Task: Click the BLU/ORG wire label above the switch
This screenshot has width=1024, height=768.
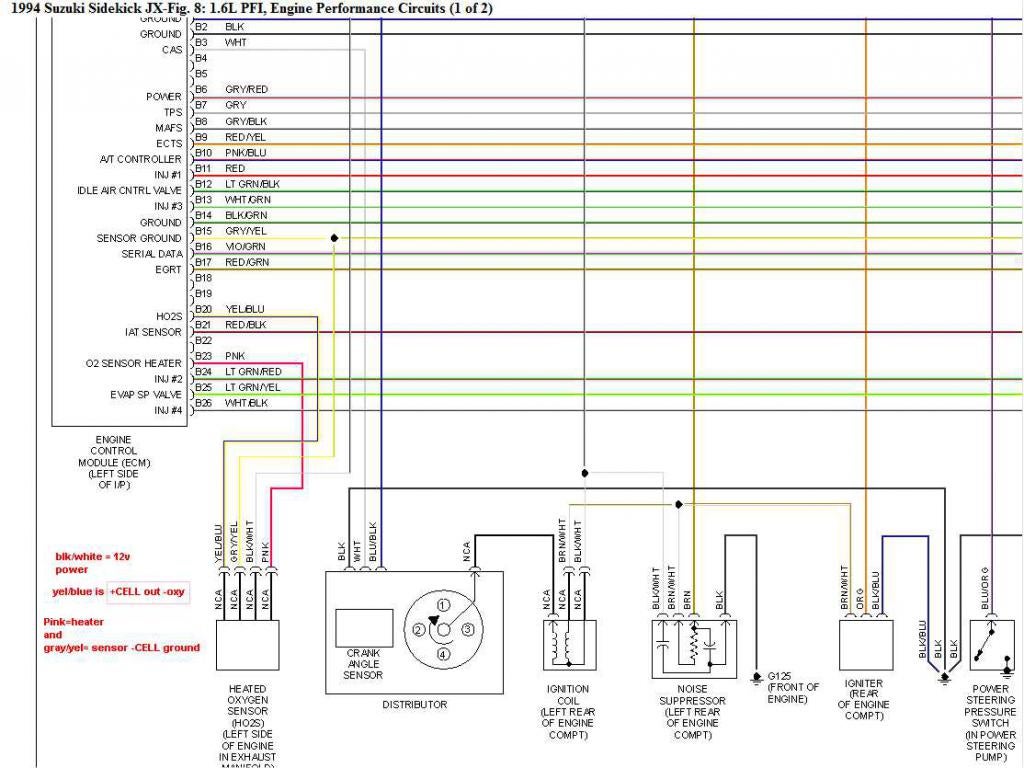Action: coord(985,588)
